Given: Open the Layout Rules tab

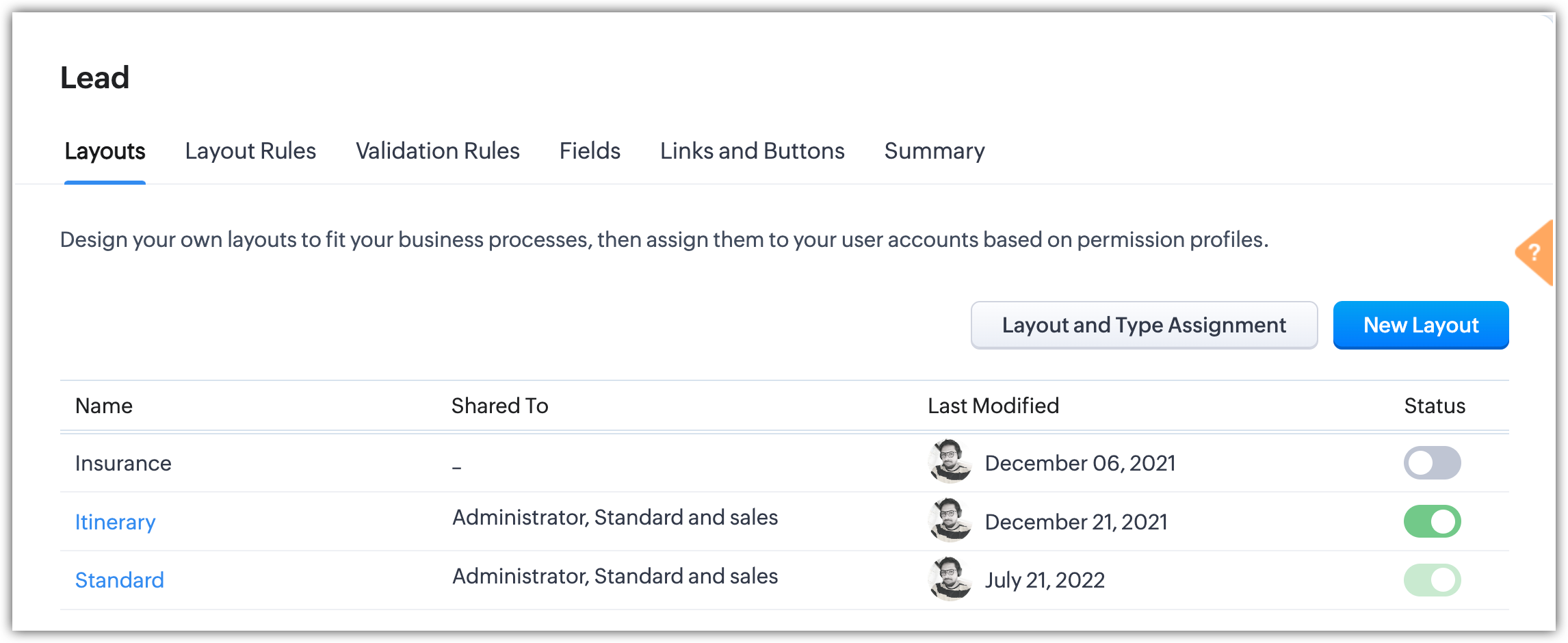Looking at the screenshot, I should pos(250,151).
